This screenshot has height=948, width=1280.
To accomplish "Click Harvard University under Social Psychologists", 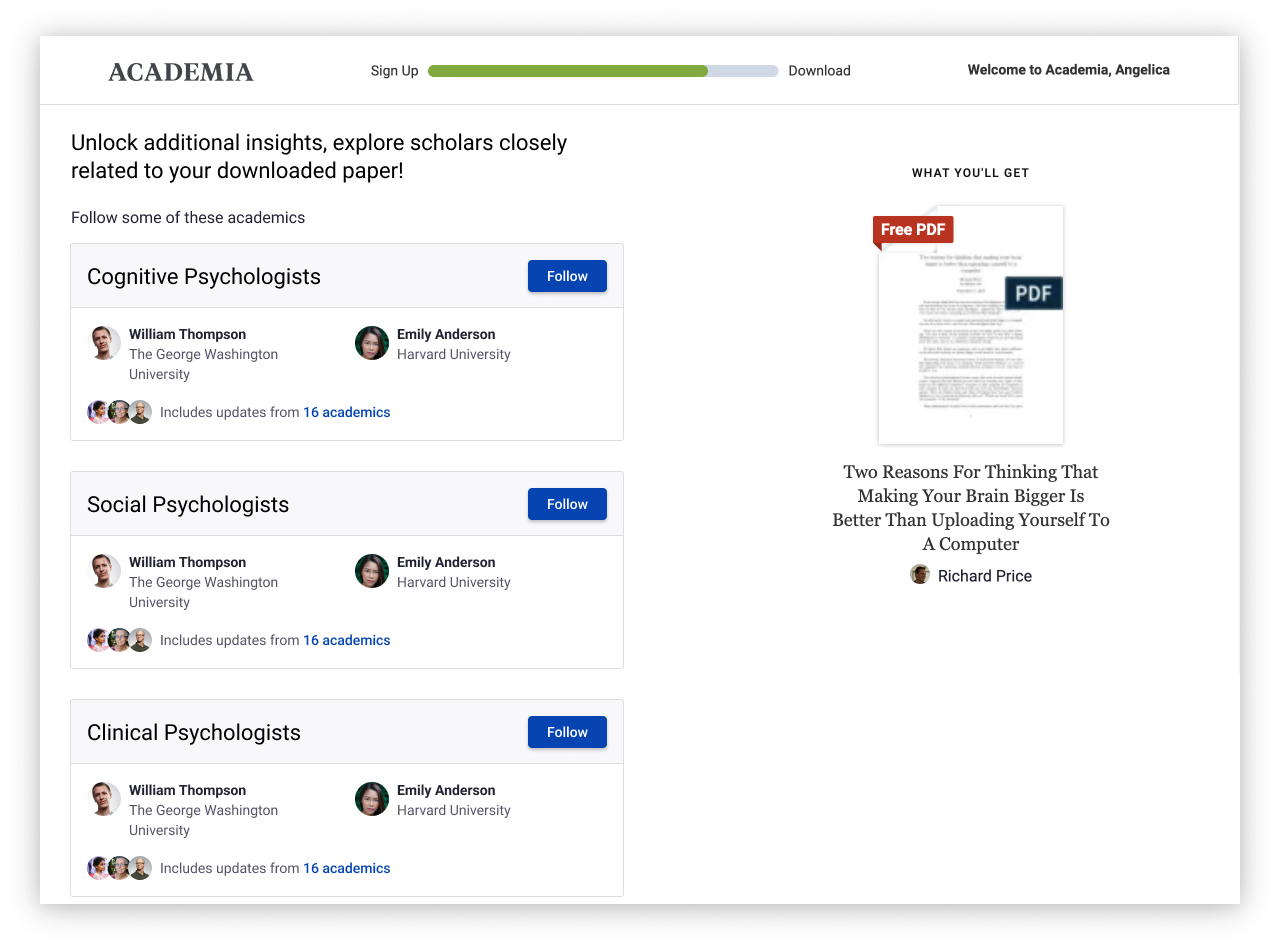I will 454,582.
